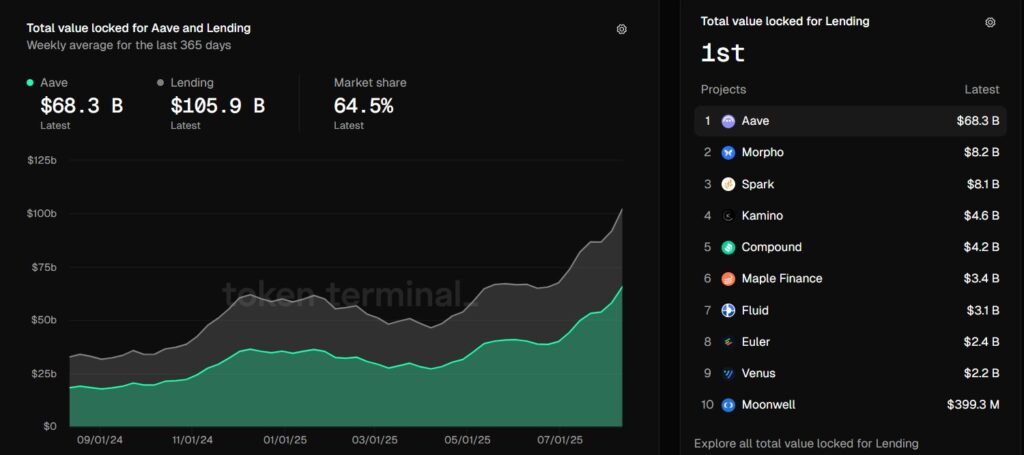Click the $3.1 B value for Fluid
1024x455 pixels.
click(x=983, y=310)
